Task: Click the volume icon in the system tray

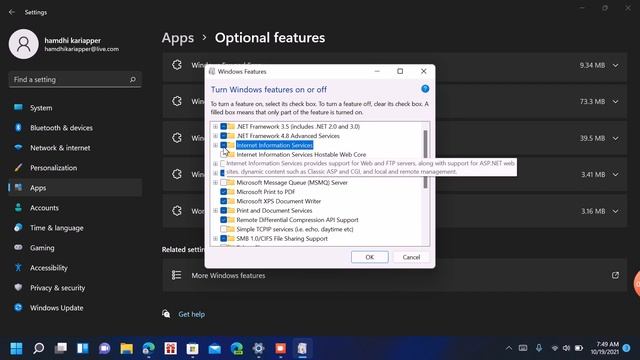Action: 566,348
